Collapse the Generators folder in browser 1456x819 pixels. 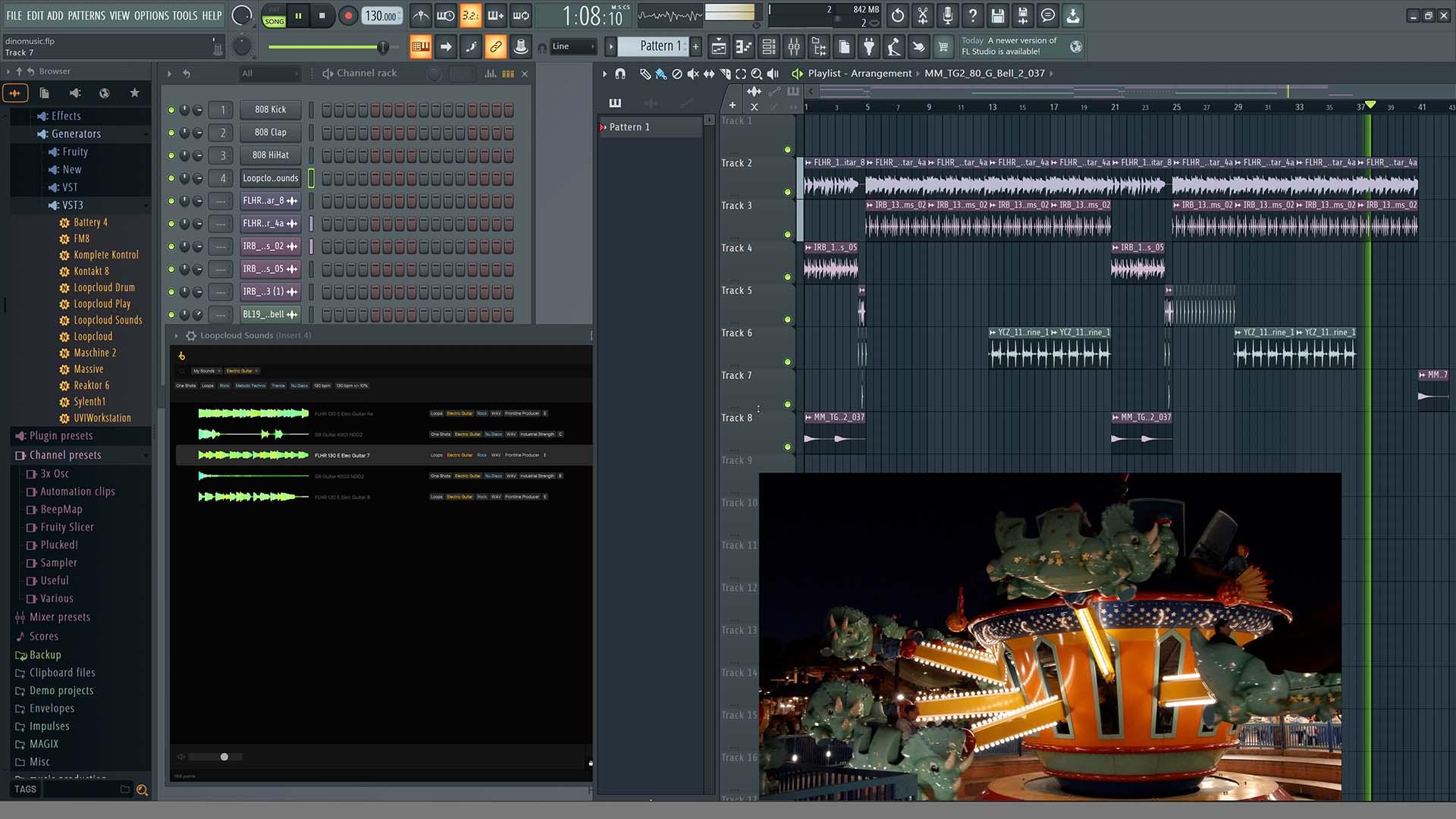point(76,134)
